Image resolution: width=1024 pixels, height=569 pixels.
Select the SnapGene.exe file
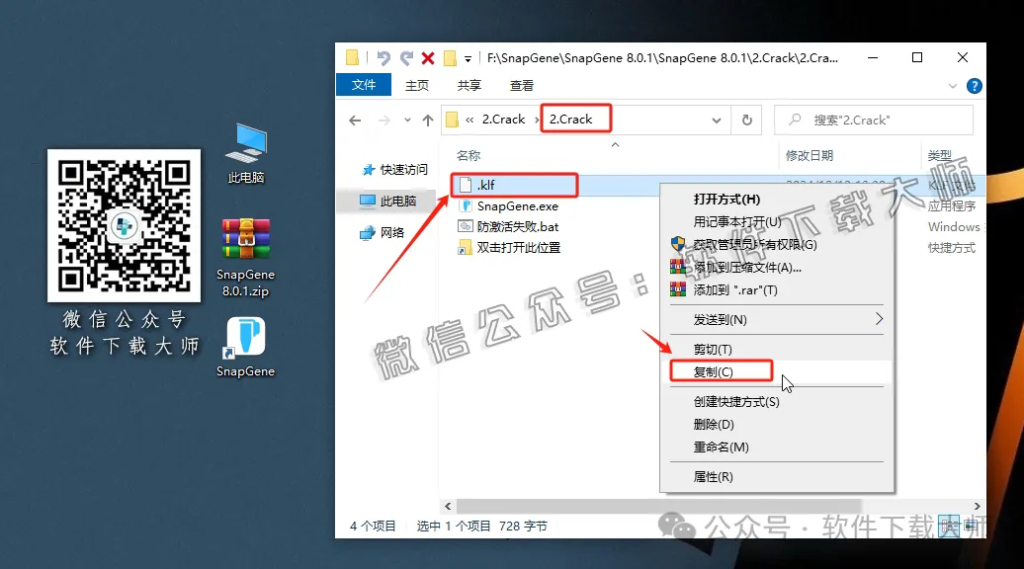[x=517, y=206]
